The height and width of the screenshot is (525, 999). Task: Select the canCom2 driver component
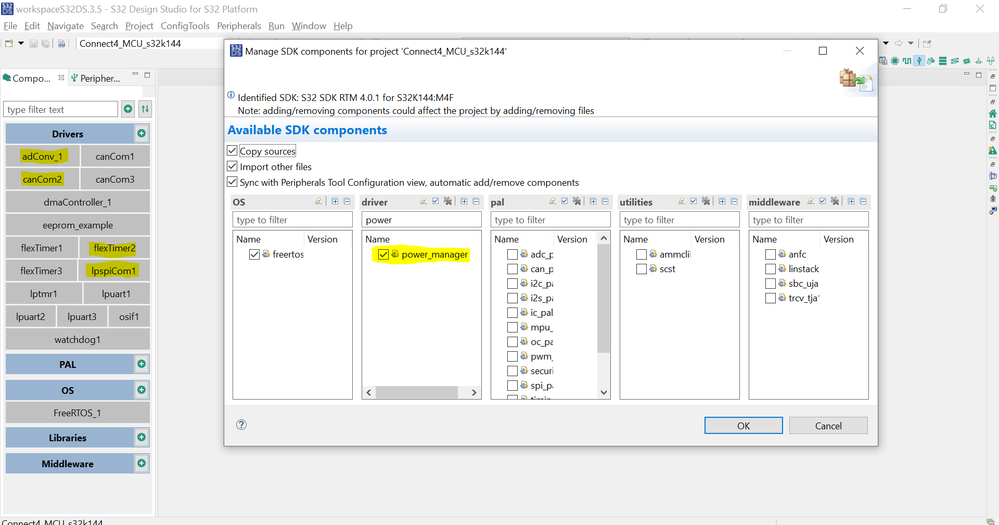tap(42, 179)
